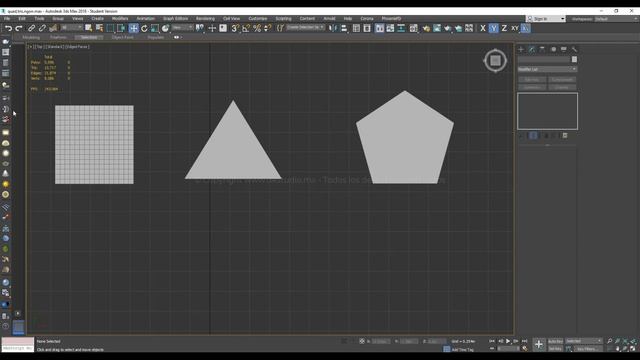Viewport: 640px width, 360px height.
Task: Click the Align tool icon
Action: point(344,28)
